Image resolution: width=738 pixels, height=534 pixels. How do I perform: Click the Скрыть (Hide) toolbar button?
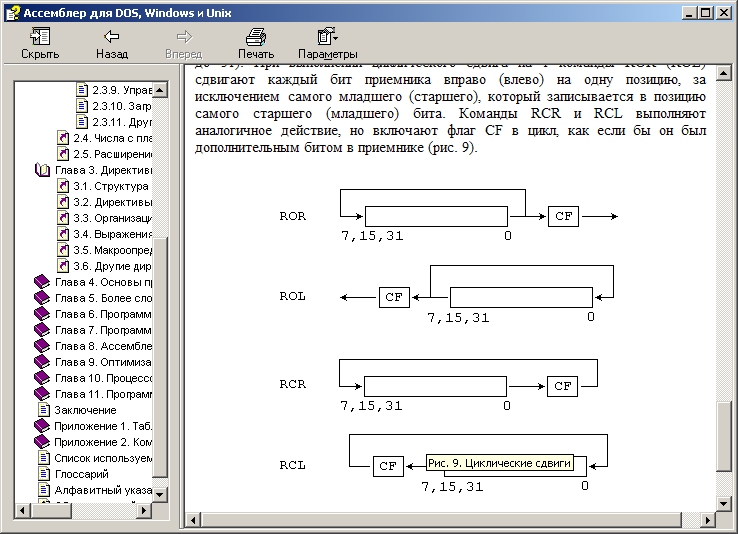(40, 43)
